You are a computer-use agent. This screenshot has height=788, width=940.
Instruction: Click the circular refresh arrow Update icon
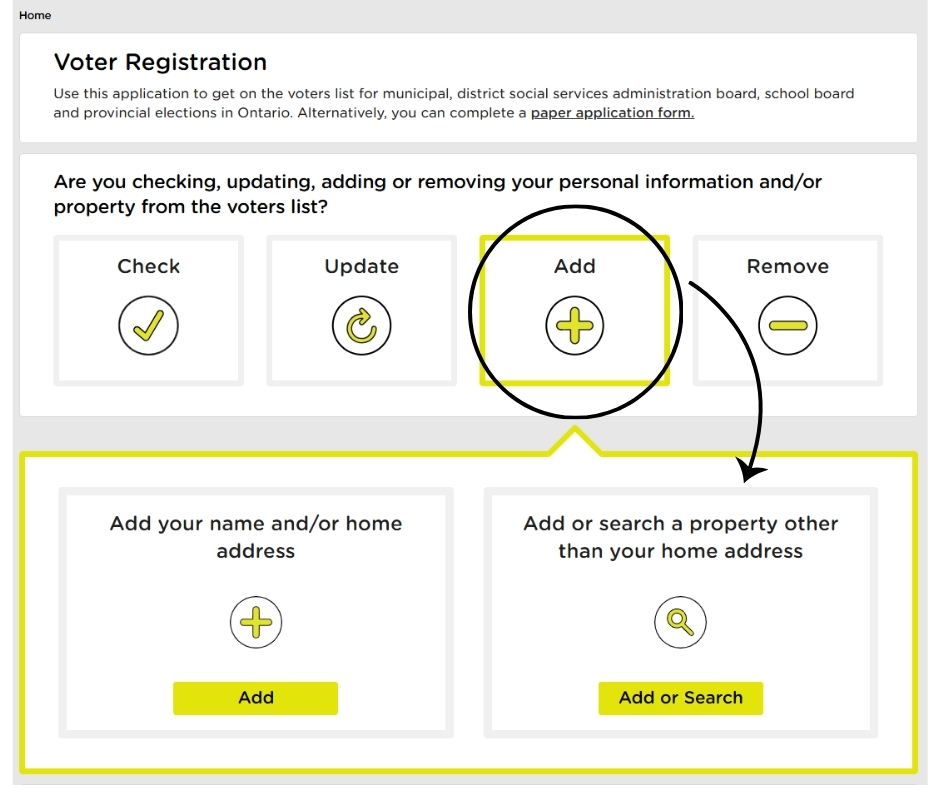point(361,326)
